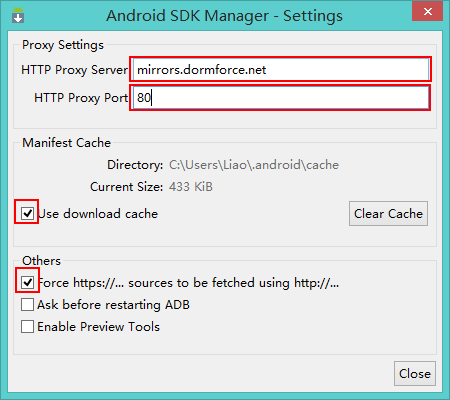Focus the HTTP Proxy Server field
Screen dimensions: 450x400
point(281,69)
